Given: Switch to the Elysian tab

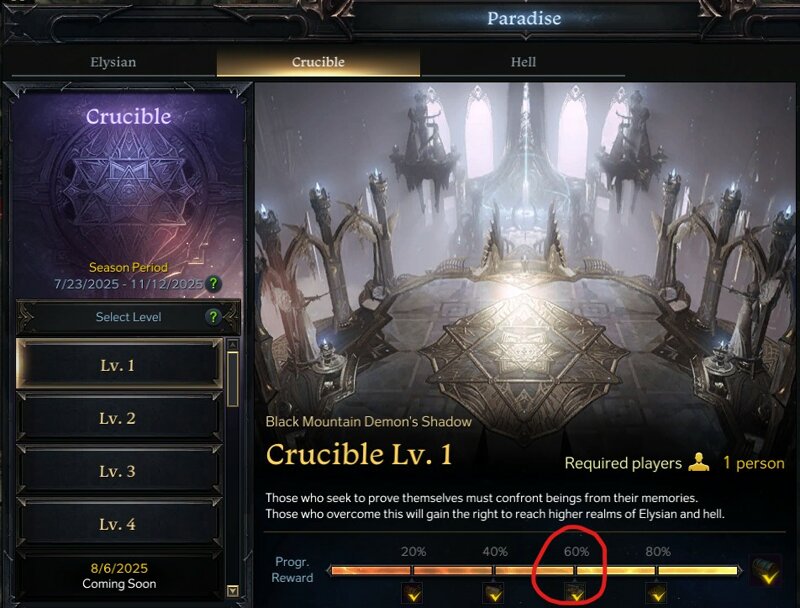Looking at the screenshot, I should 113,62.
